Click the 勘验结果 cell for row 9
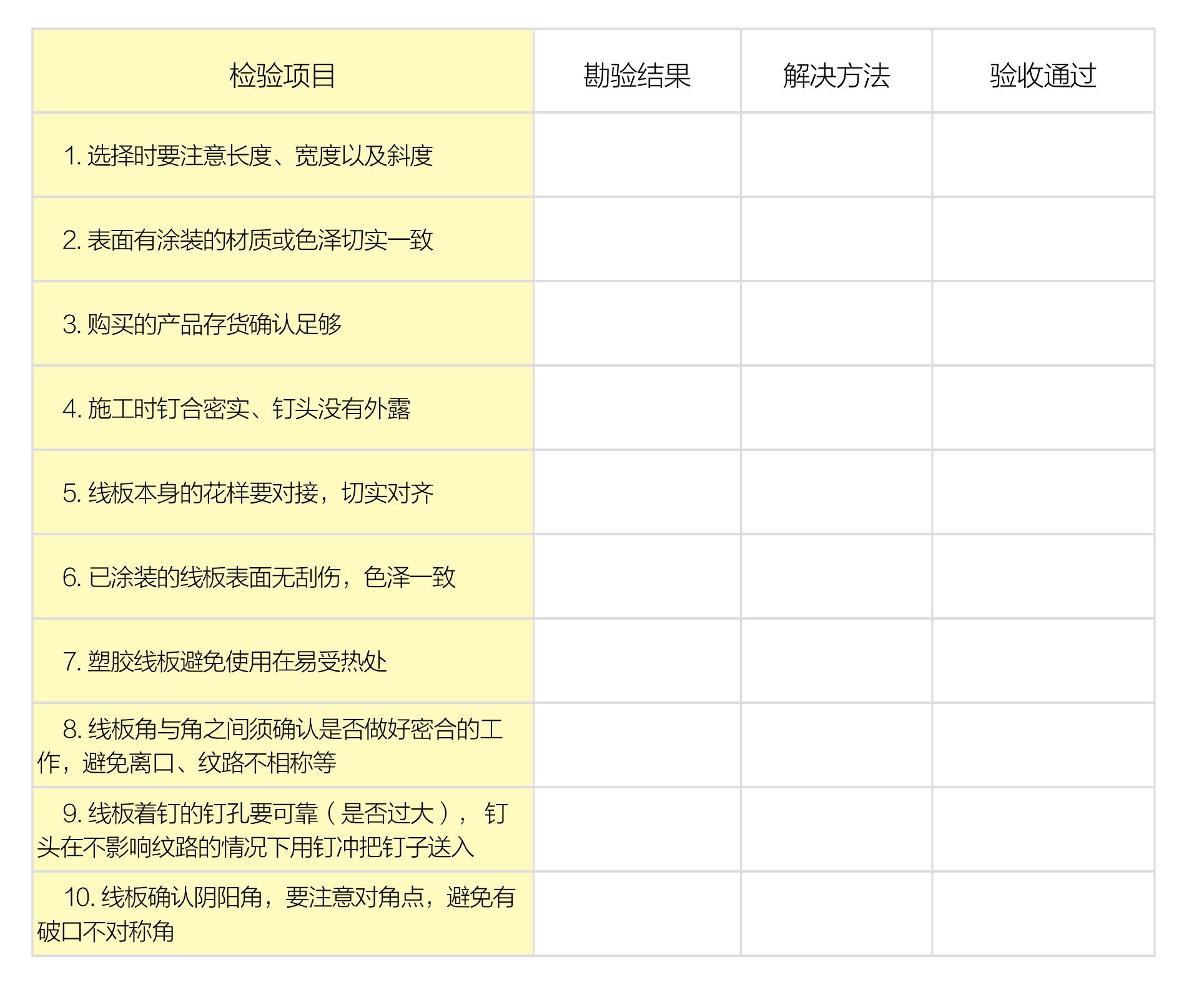The image size is (1204, 982). tap(637, 830)
